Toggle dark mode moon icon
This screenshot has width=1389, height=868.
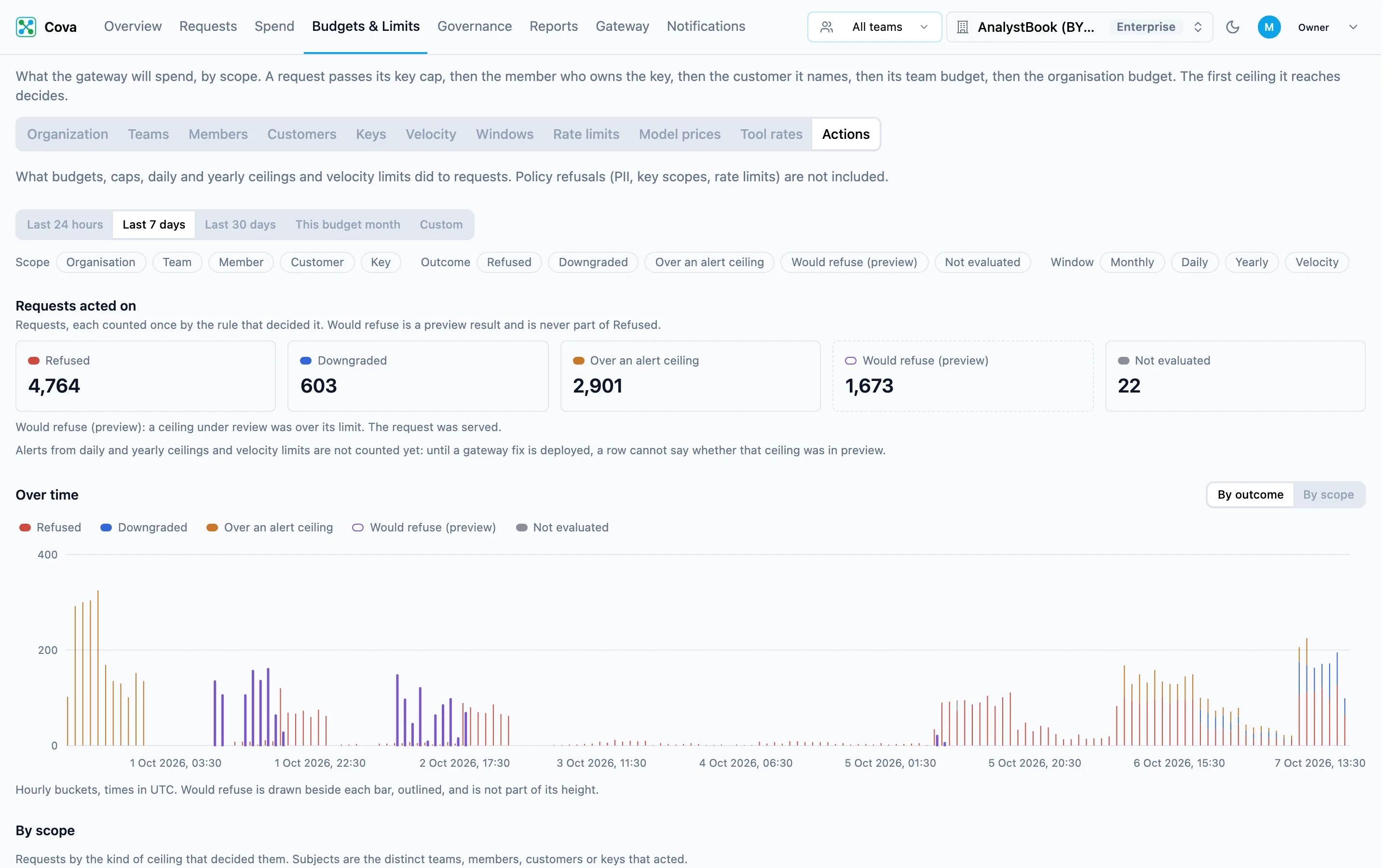1233,27
